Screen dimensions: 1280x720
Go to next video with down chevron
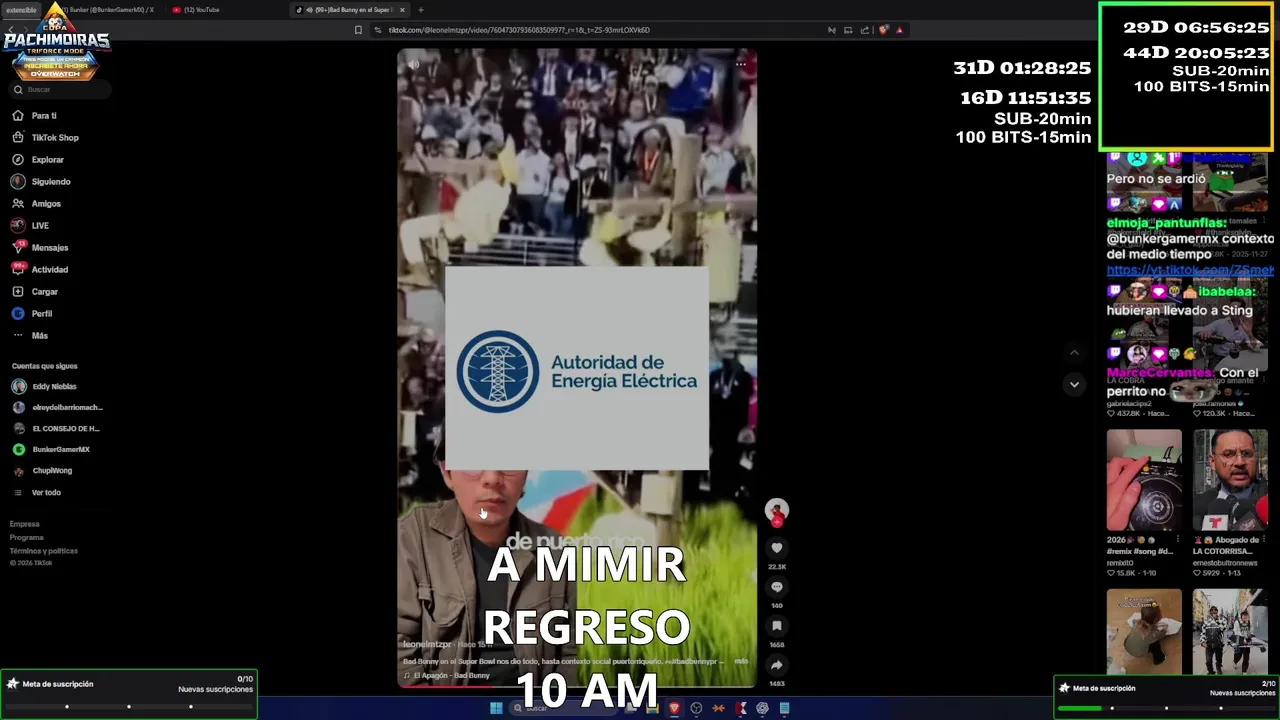click(1074, 384)
